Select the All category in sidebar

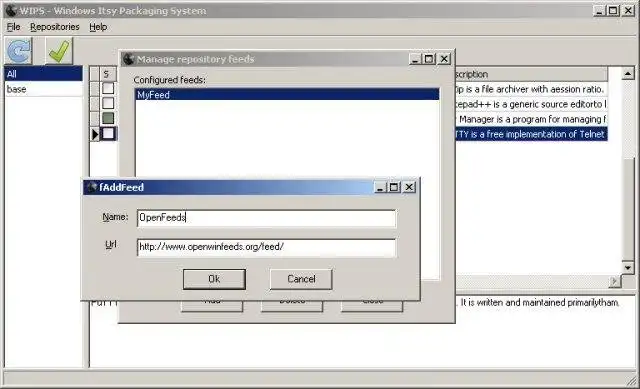click(43, 74)
